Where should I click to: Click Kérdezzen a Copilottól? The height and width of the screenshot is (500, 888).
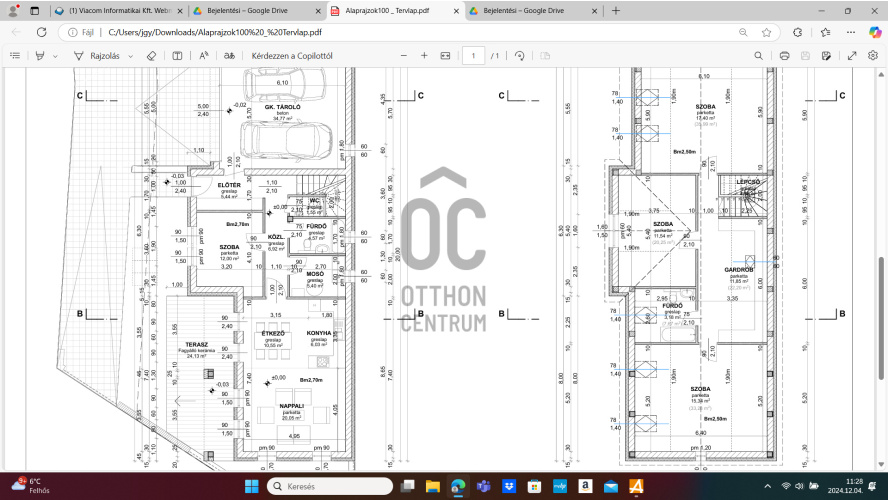[x=292, y=55]
